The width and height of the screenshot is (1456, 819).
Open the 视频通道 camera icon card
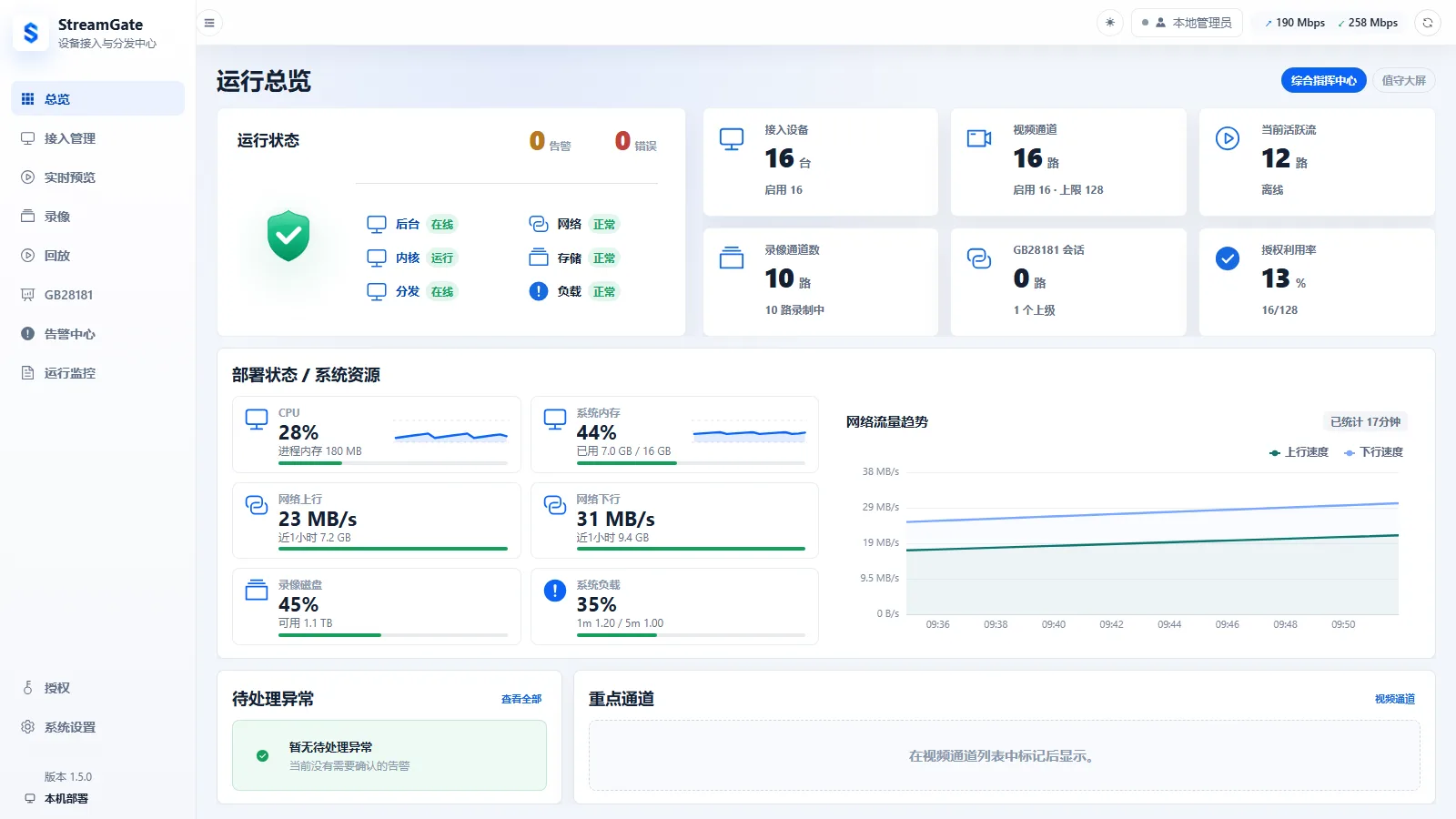979,138
